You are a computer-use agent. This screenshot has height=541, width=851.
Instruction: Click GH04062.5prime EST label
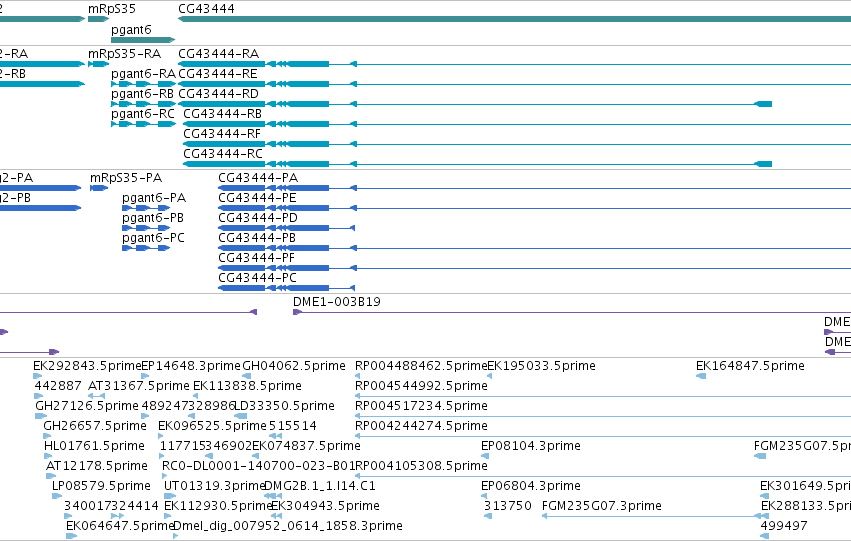click(x=294, y=366)
